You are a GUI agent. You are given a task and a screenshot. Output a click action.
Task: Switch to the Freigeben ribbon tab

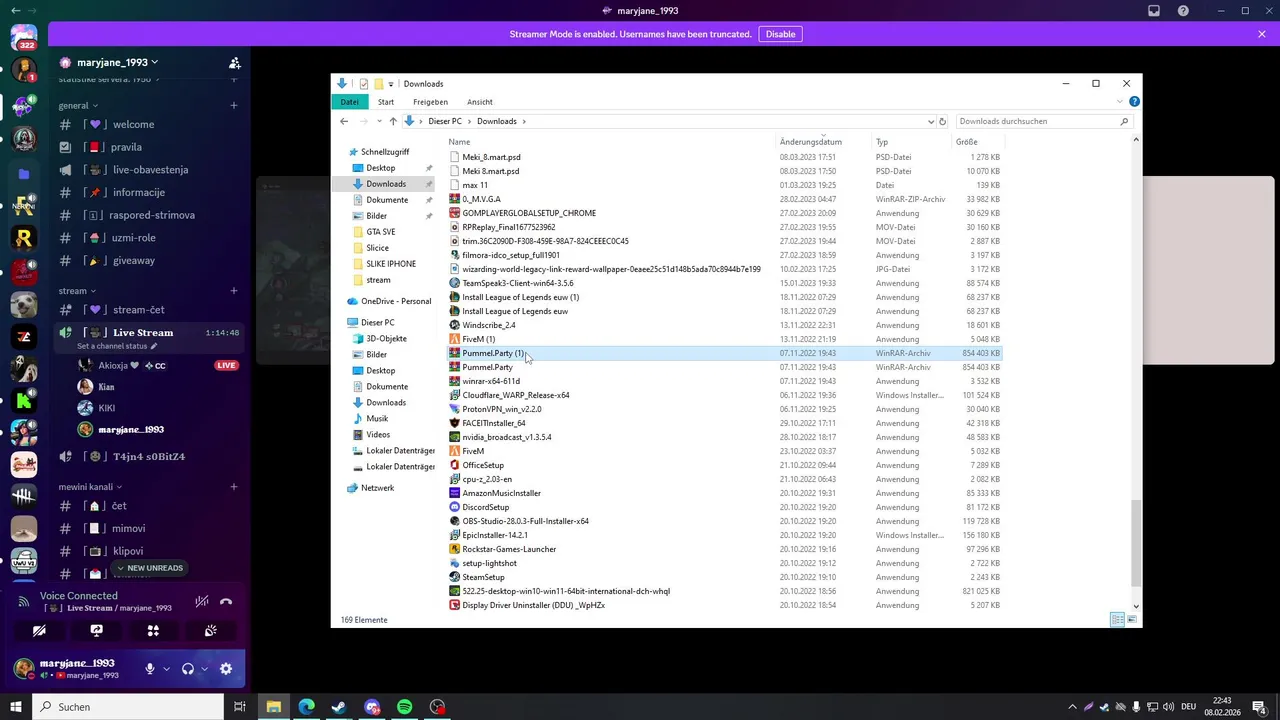431,102
